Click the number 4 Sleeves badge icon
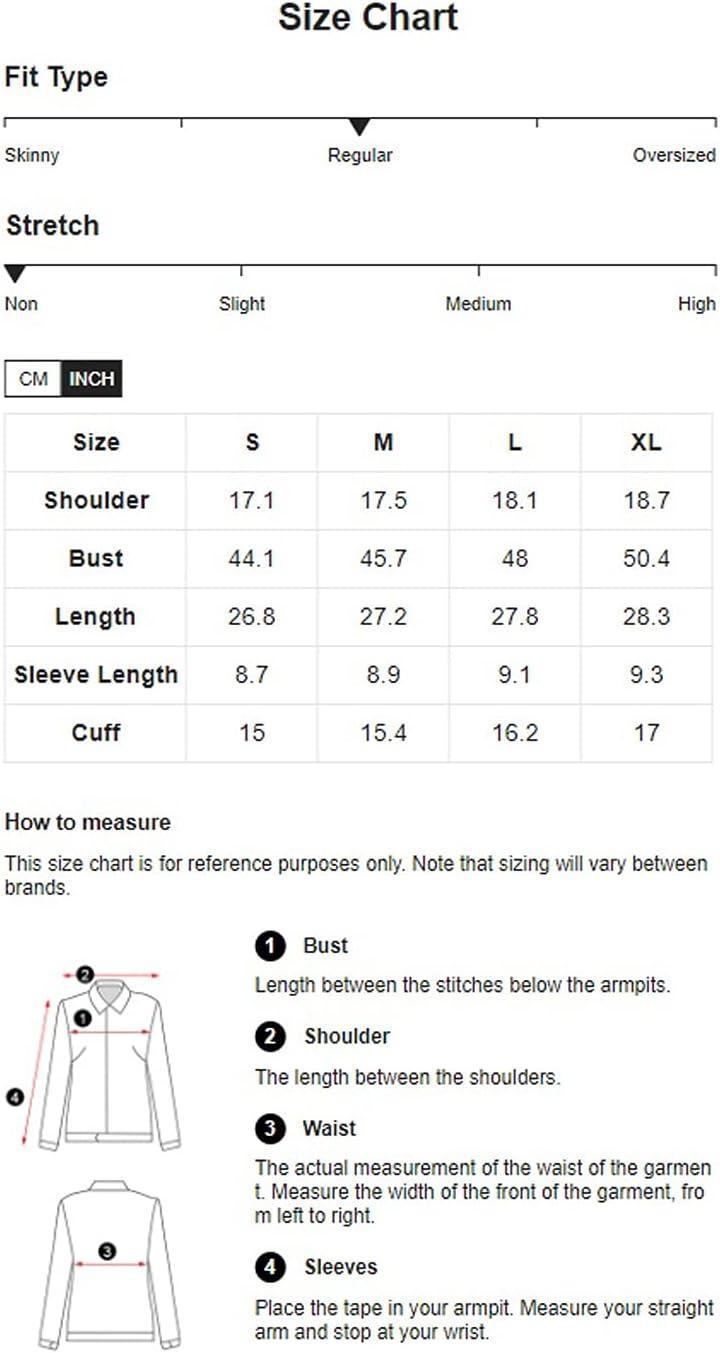Image resolution: width=720 pixels, height=1353 pixels. pyautogui.click(x=269, y=1268)
